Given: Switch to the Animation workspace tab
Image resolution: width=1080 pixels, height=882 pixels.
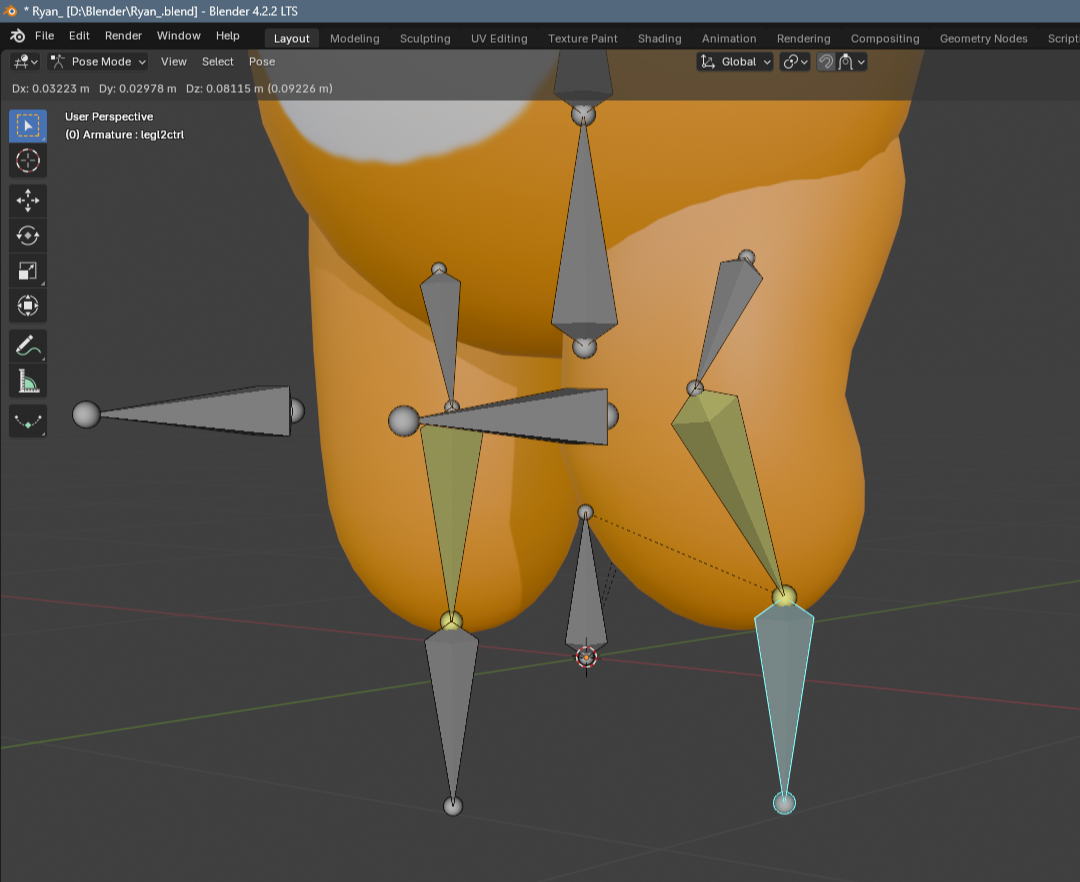Looking at the screenshot, I should (729, 39).
